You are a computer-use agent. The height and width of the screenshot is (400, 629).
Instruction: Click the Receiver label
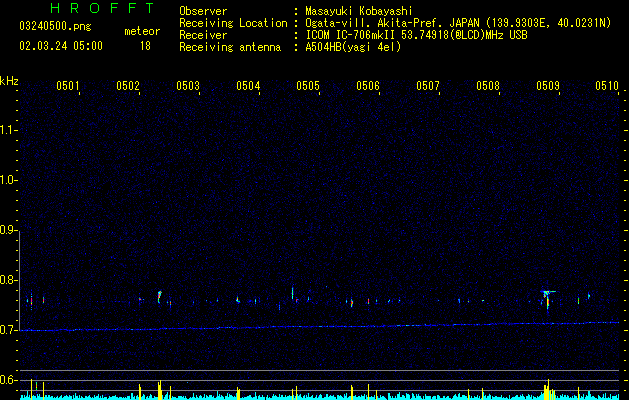coord(203,35)
